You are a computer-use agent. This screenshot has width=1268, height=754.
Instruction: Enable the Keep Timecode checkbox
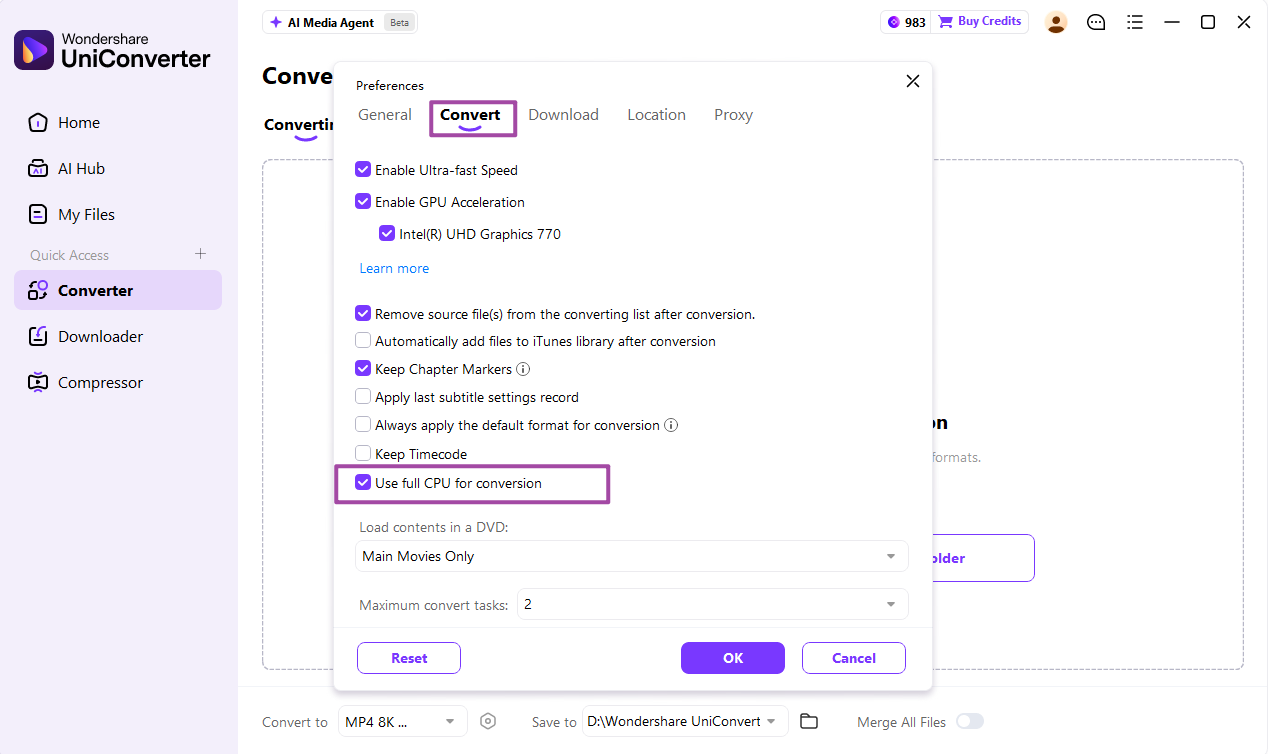point(363,454)
